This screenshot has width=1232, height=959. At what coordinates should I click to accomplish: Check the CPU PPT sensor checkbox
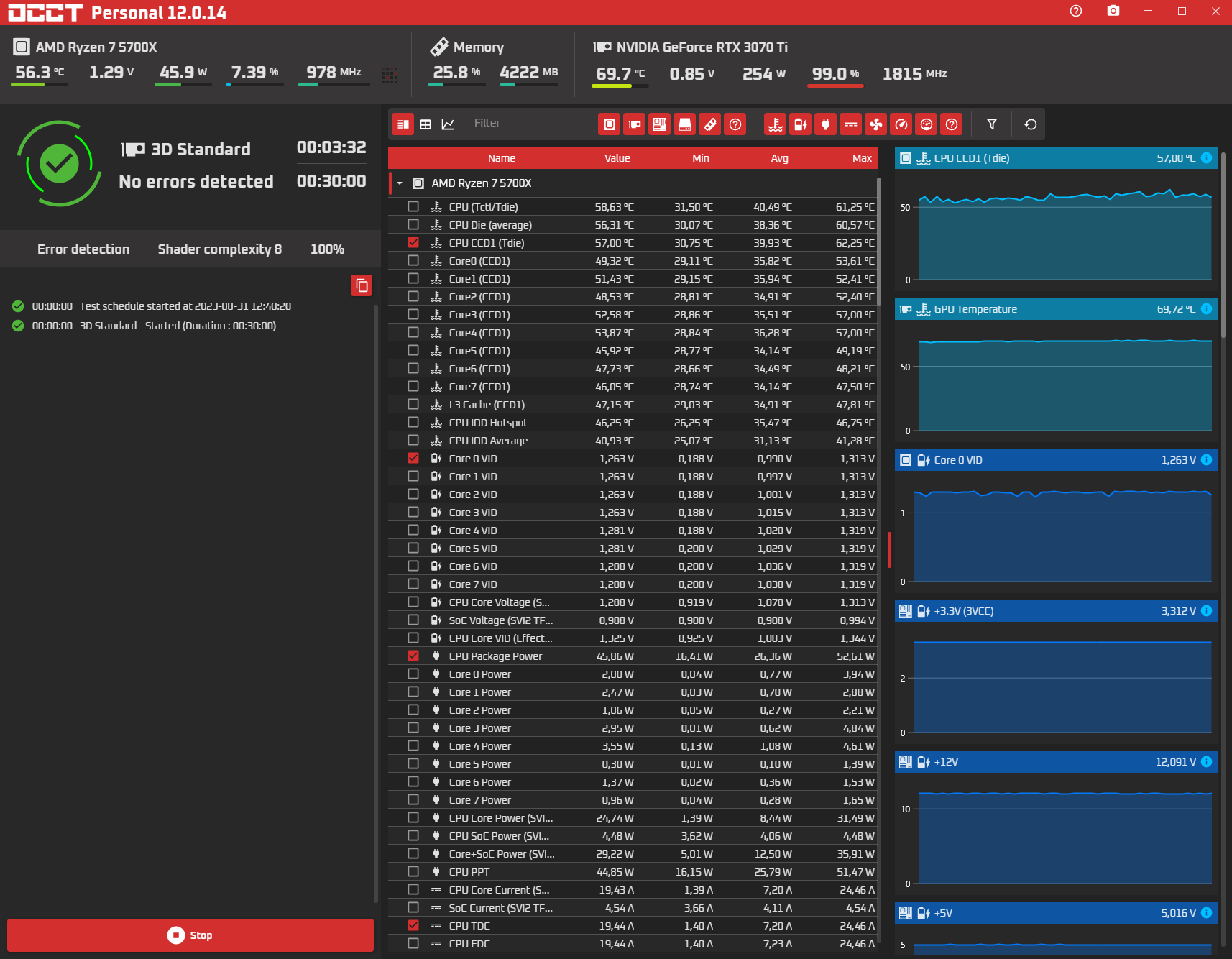point(413,871)
